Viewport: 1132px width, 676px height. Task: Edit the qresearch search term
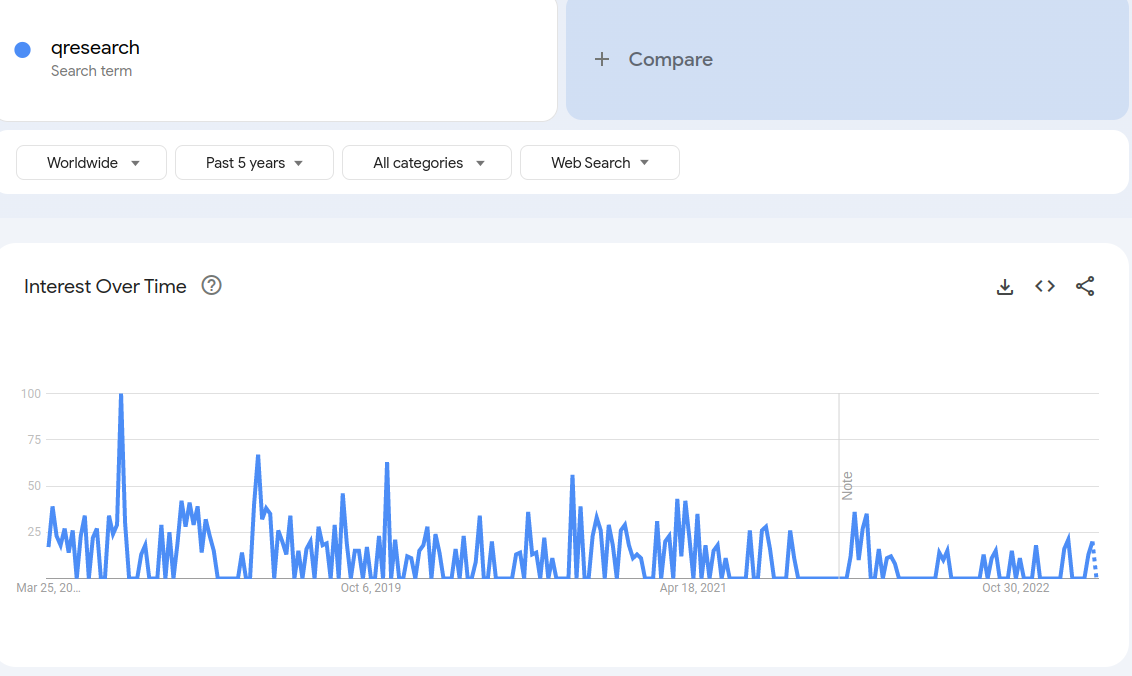95,48
